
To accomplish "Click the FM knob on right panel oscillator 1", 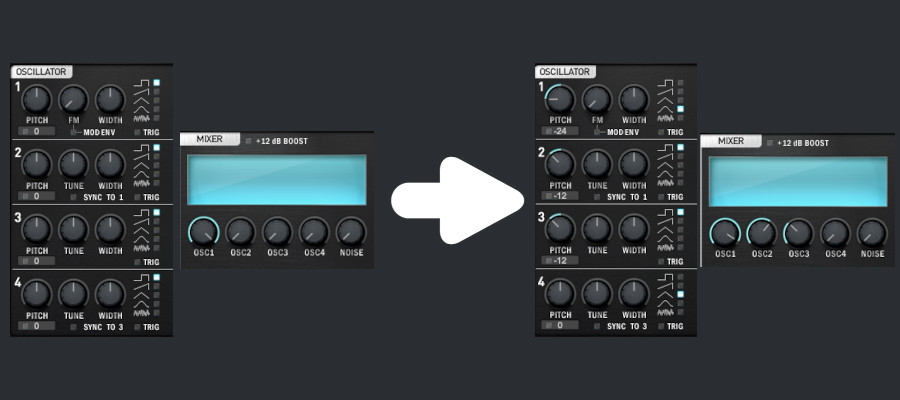I will (x=596, y=99).
